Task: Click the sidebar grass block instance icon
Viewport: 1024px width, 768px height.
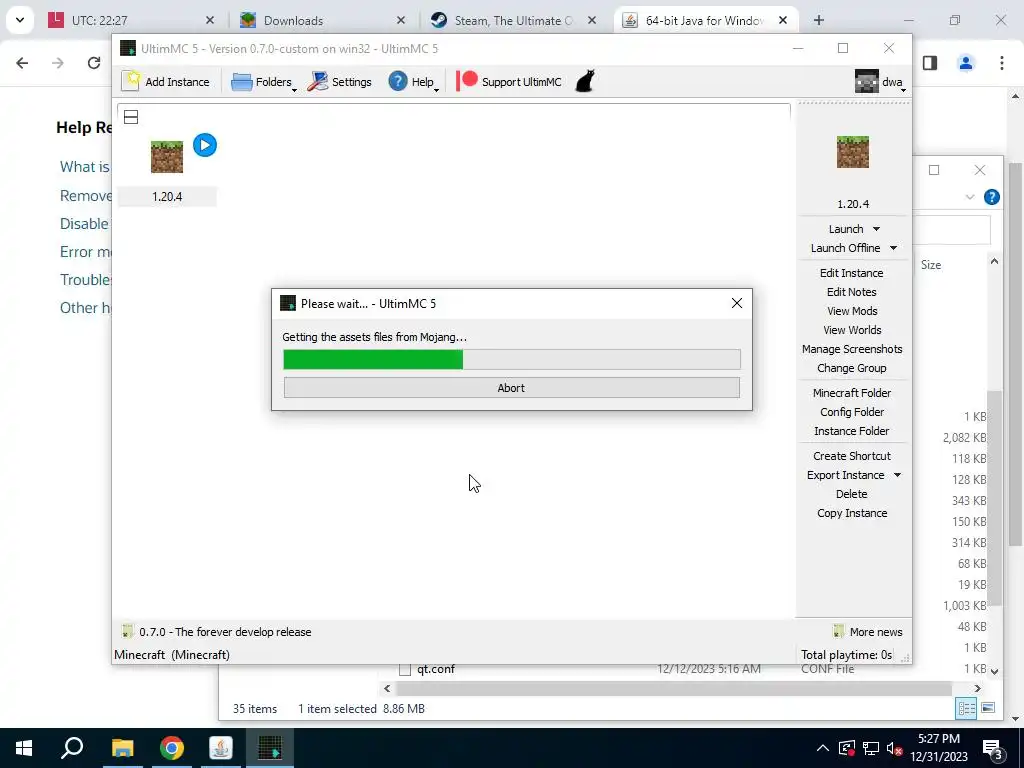Action: click(853, 152)
